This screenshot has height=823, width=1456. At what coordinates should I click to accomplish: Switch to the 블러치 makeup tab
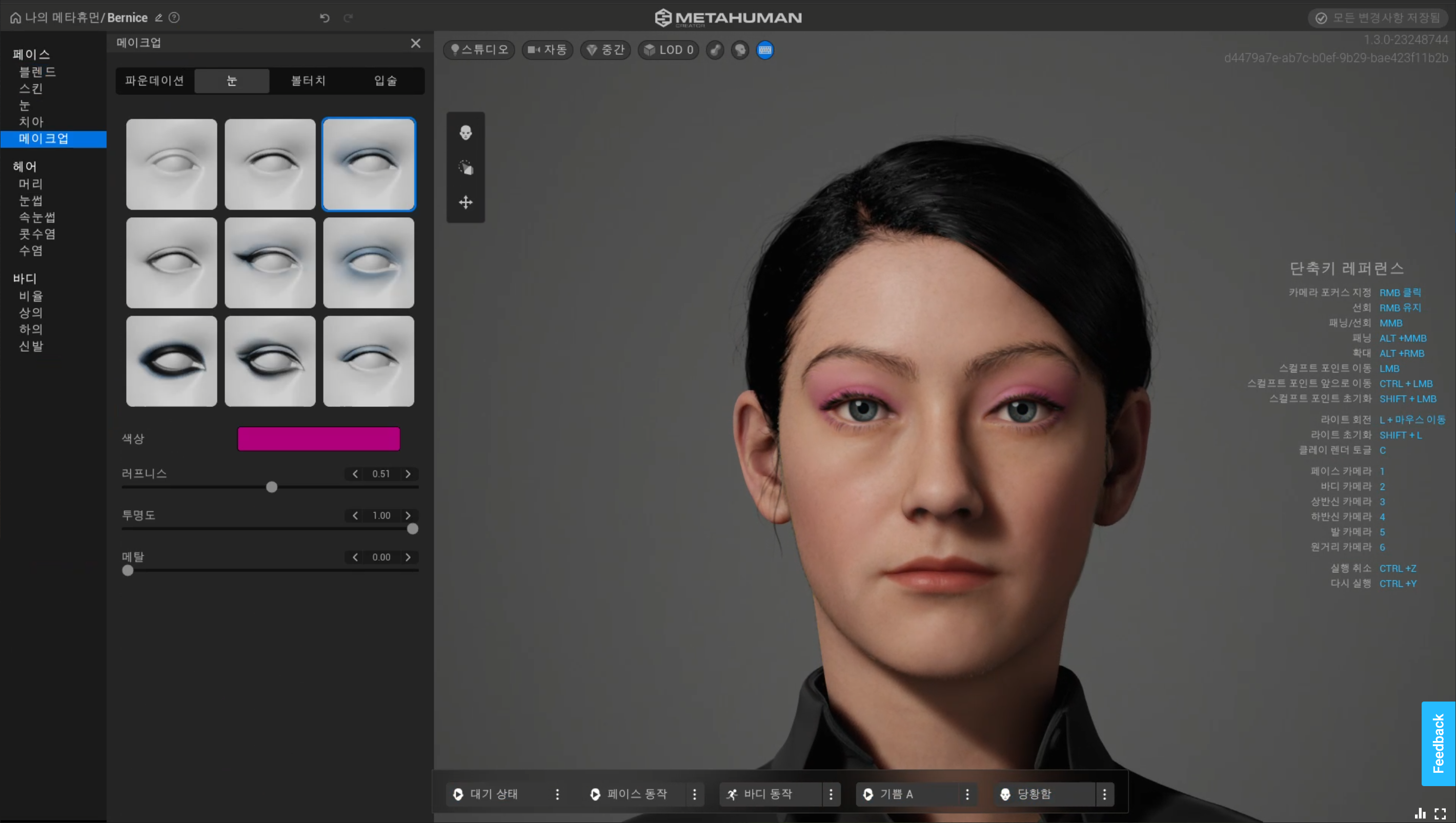tap(308, 81)
